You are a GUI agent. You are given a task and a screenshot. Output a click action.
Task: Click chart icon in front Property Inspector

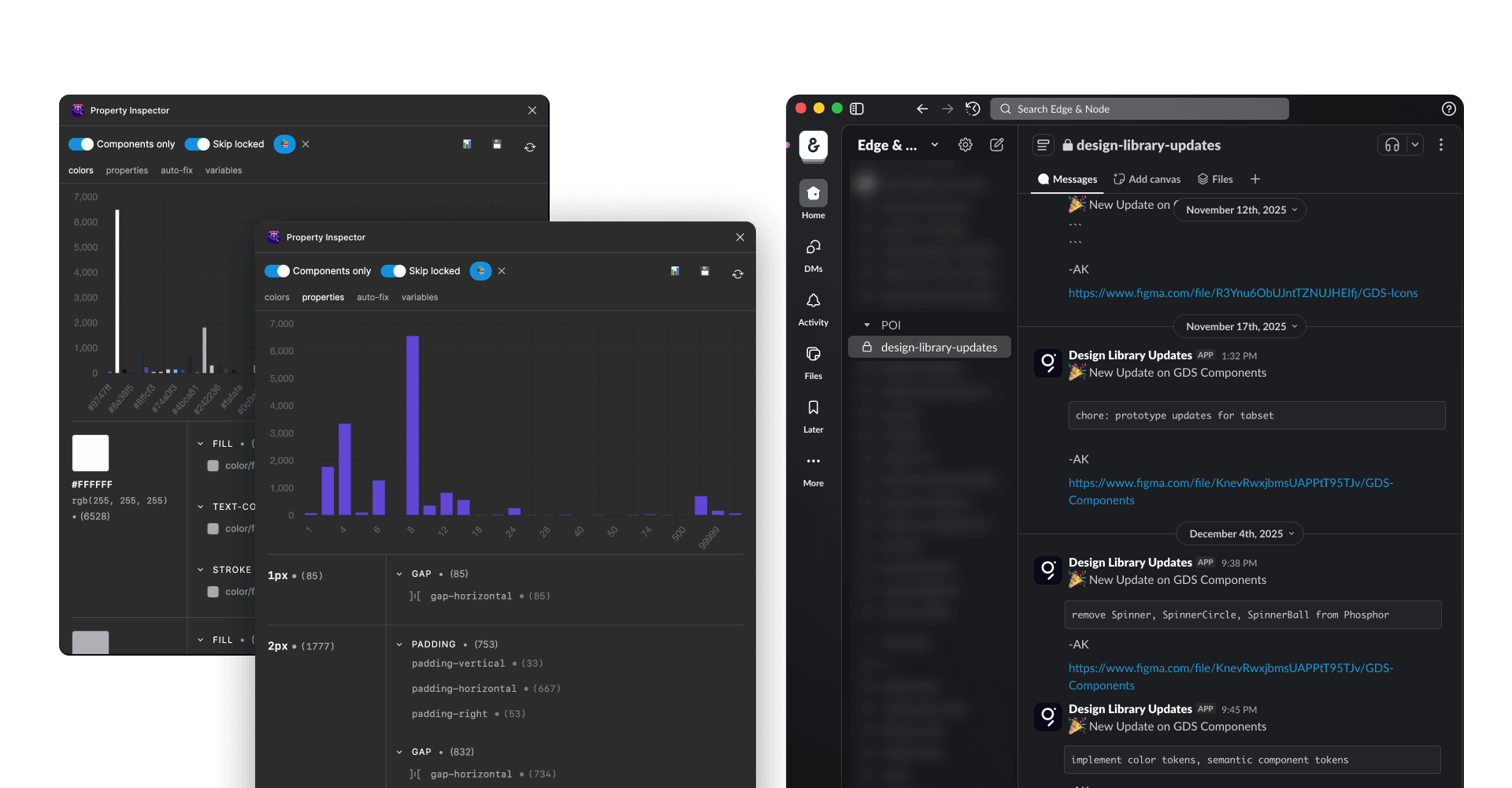675,271
